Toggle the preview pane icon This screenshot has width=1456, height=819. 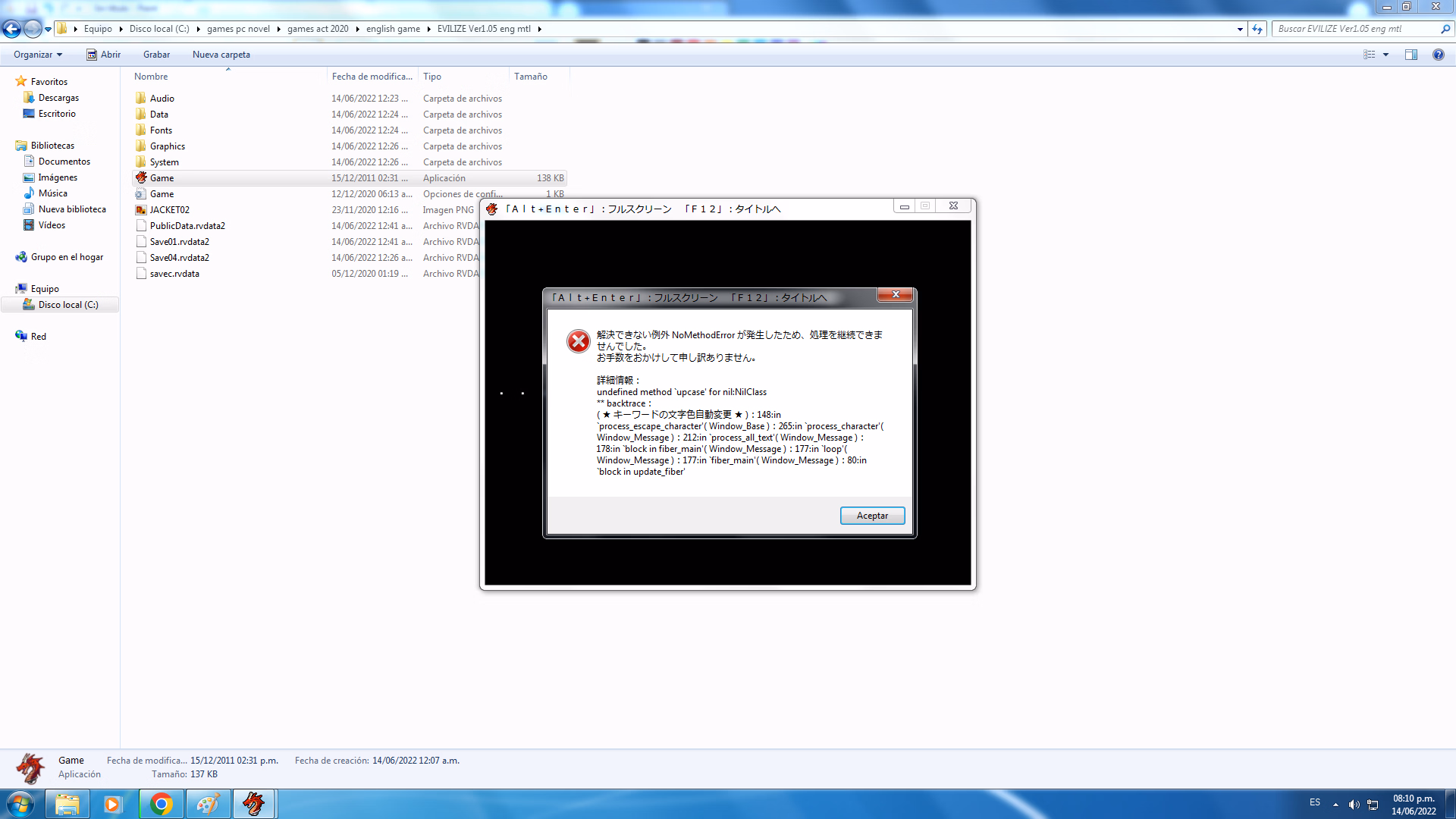[x=1410, y=55]
